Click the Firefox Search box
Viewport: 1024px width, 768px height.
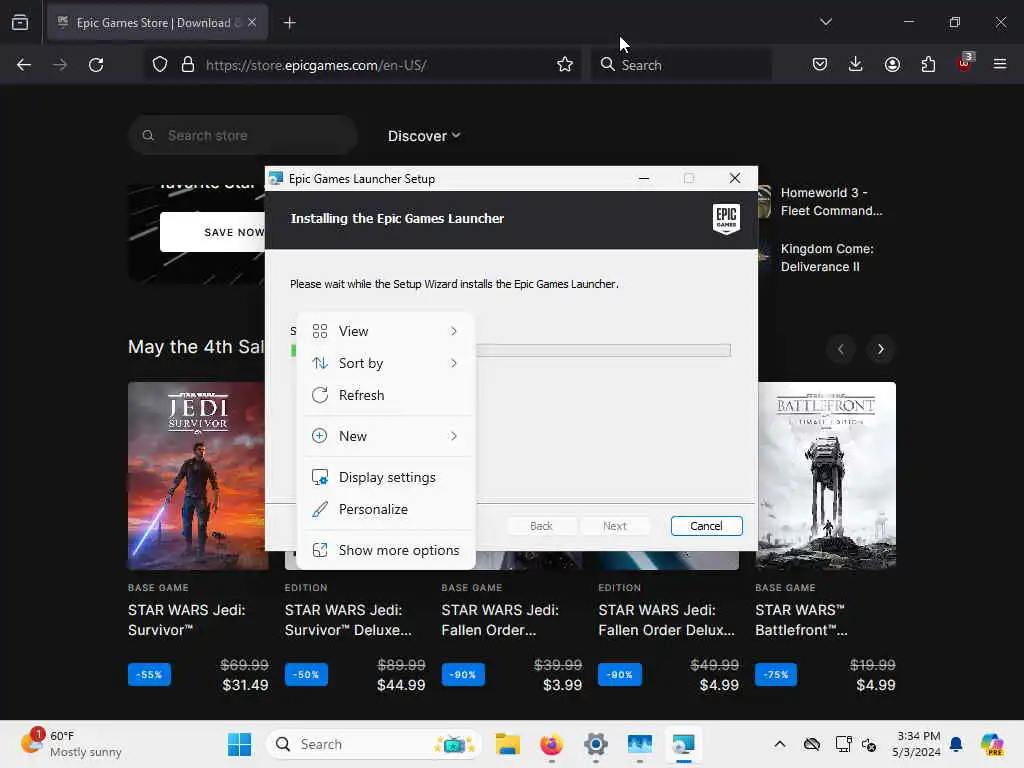681,65
